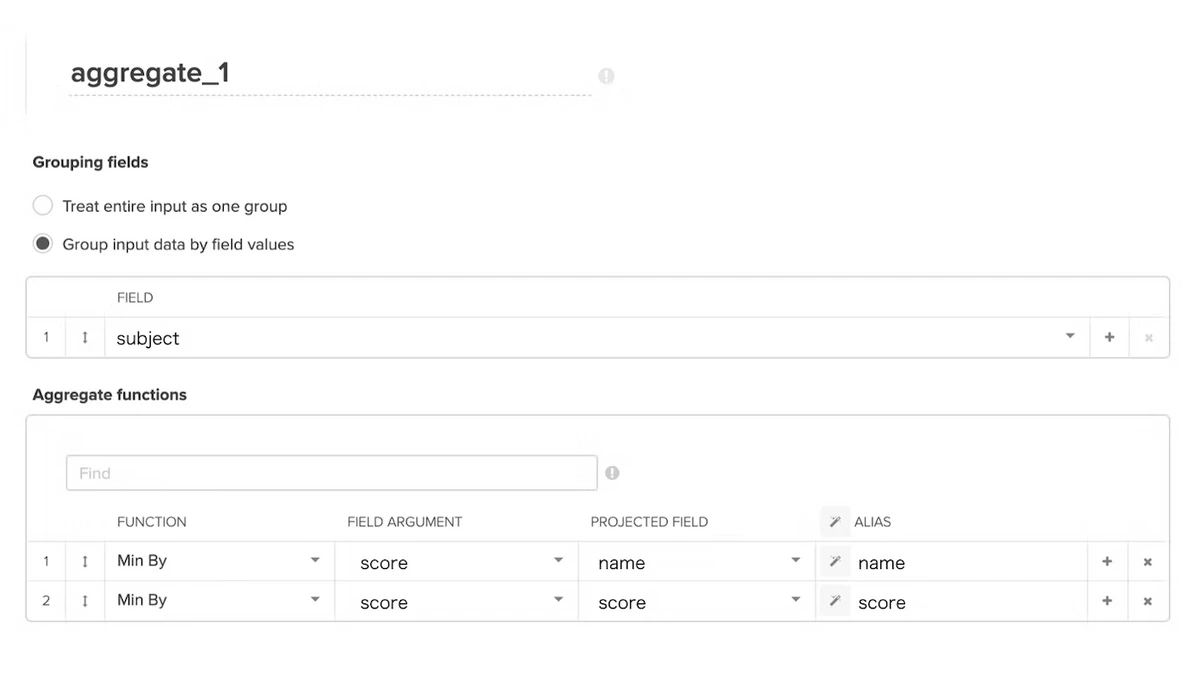Screen dimensions: 1200x682
Task: Add aggregate function after the score alias row
Action: pos(1107,601)
